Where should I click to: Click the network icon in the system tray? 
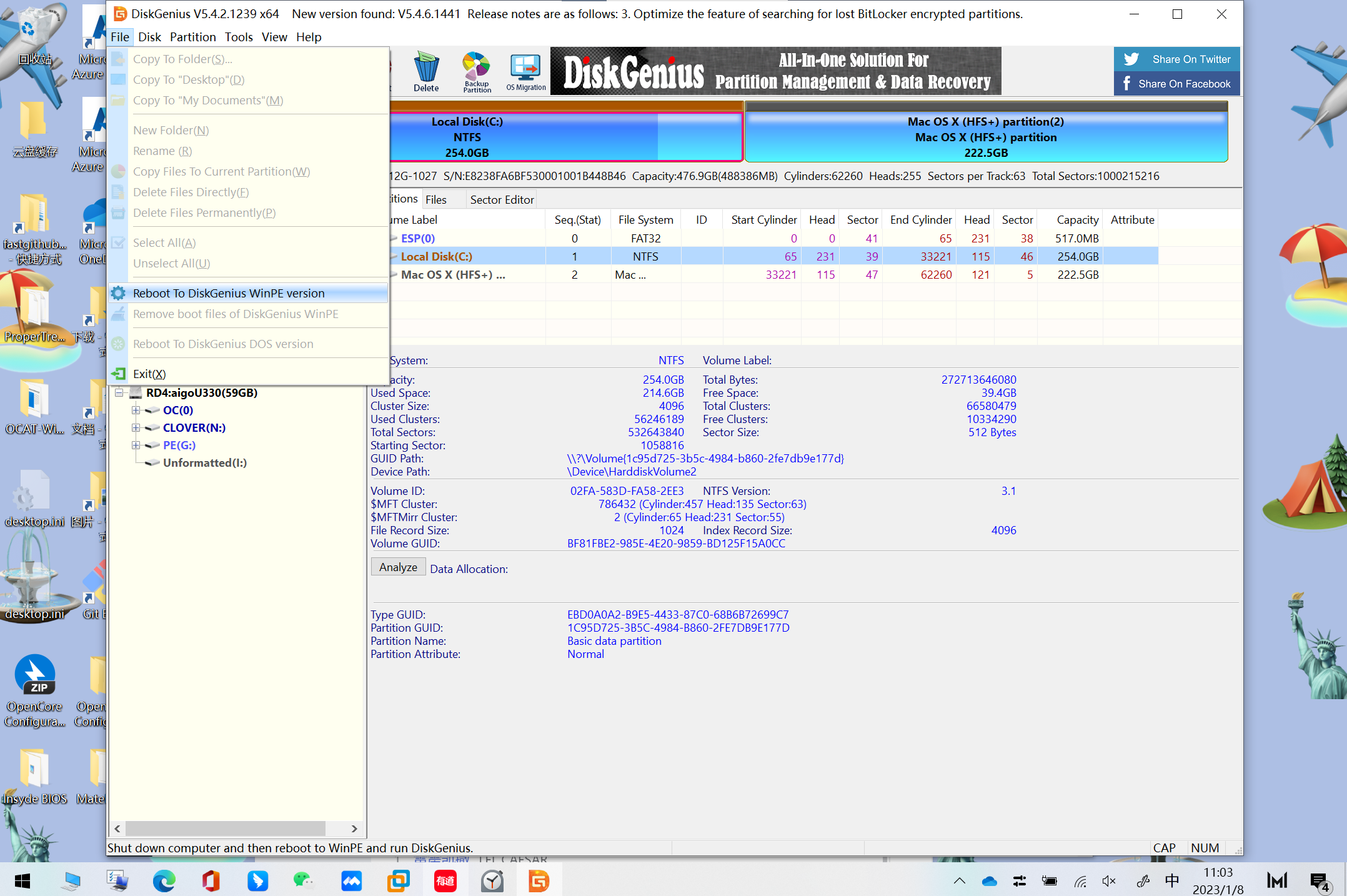click(1080, 881)
